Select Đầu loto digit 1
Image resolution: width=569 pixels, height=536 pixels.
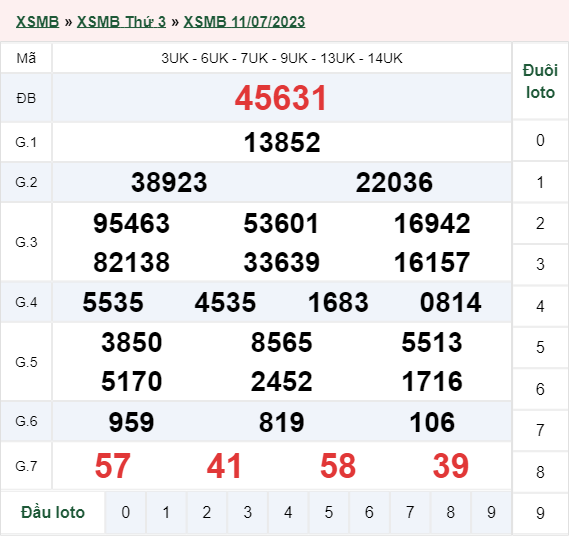tap(166, 512)
